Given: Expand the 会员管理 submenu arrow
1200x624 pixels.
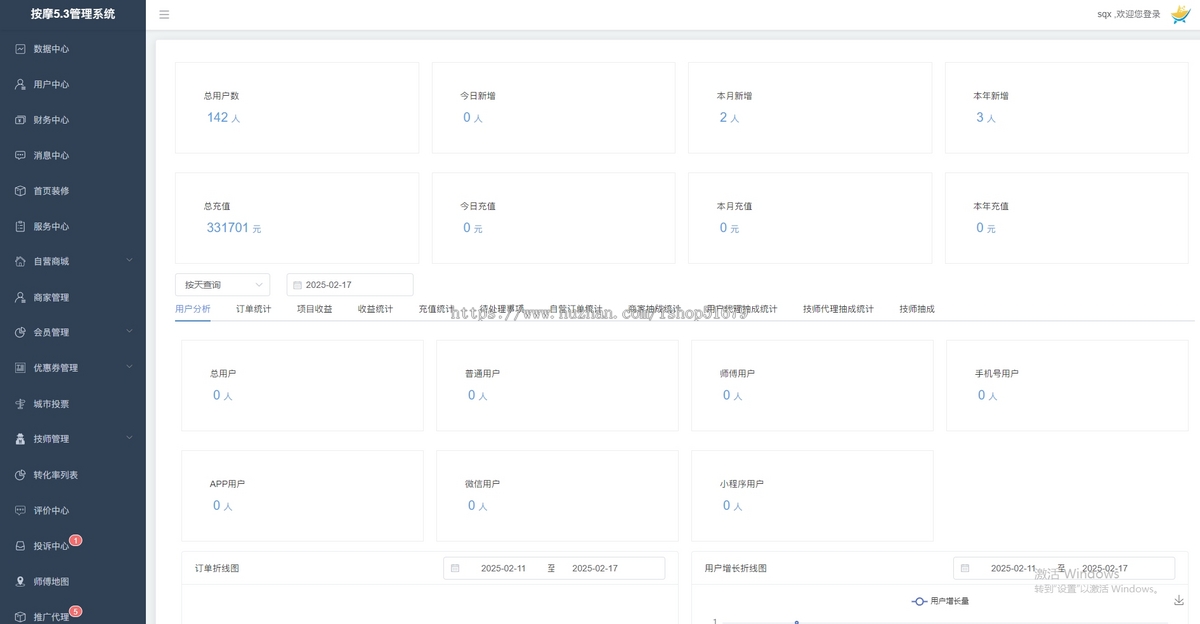Looking at the screenshot, I should pyautogui.click(x=129, y=332).
